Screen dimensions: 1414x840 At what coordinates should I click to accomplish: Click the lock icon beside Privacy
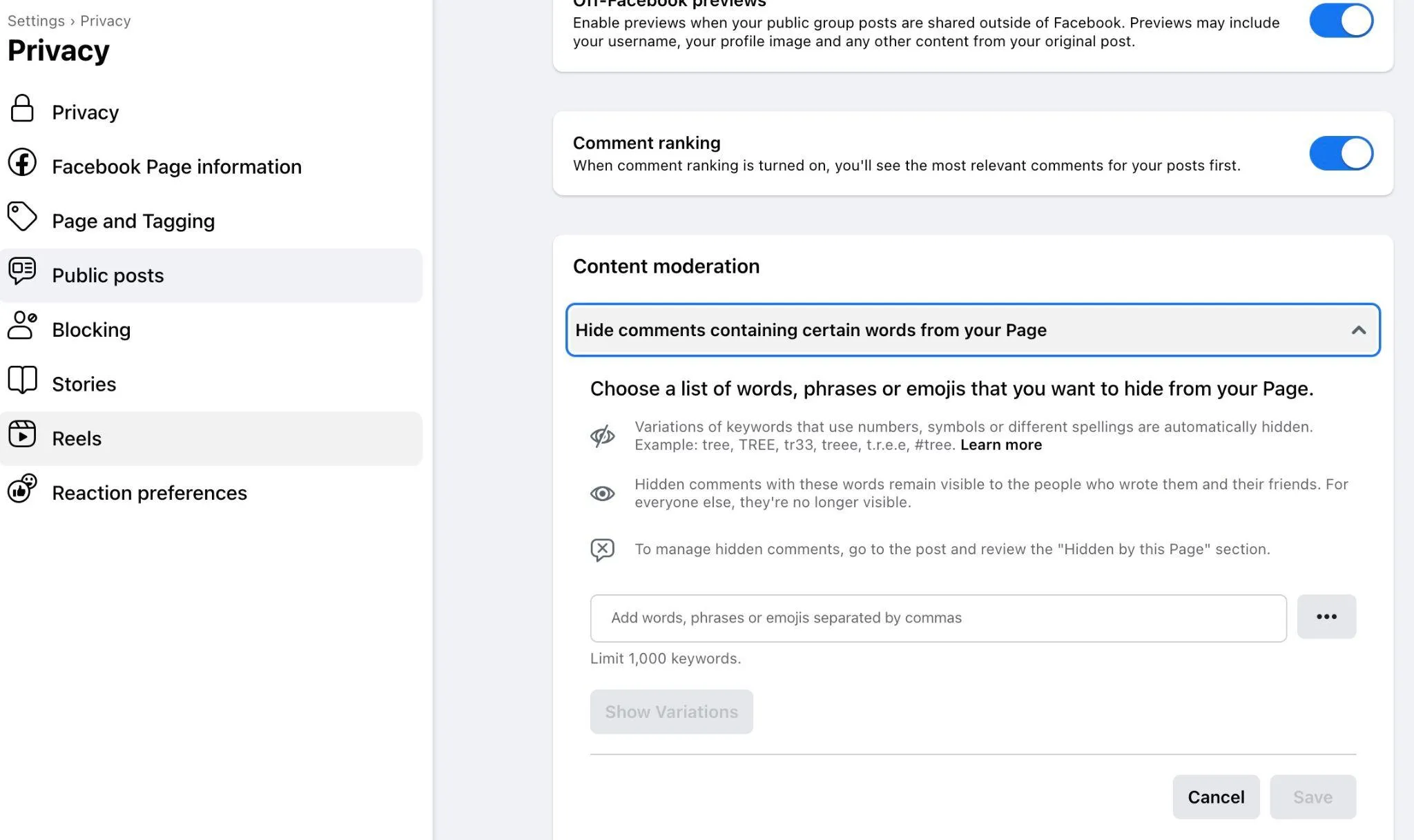tap(22, 108)
